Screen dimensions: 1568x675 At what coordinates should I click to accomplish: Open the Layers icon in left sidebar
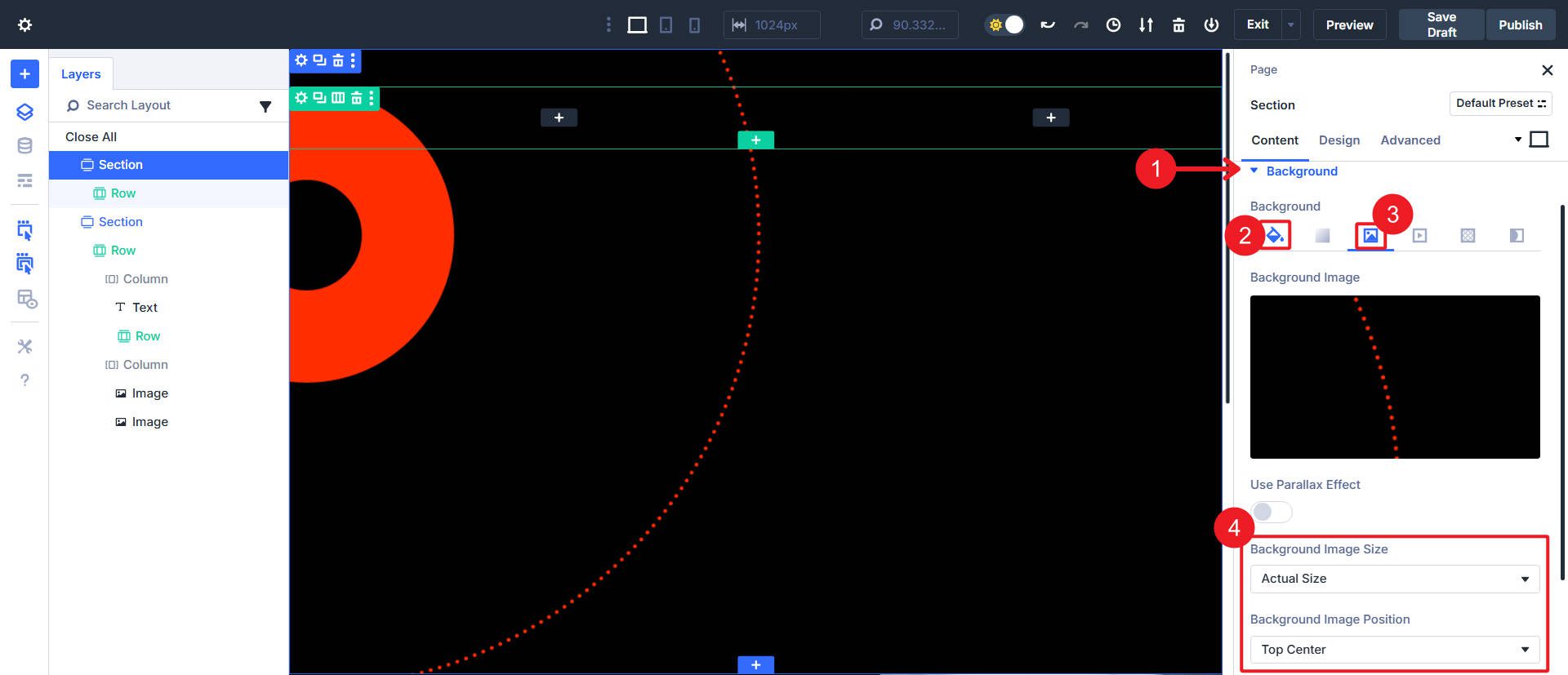coord(25,112)
